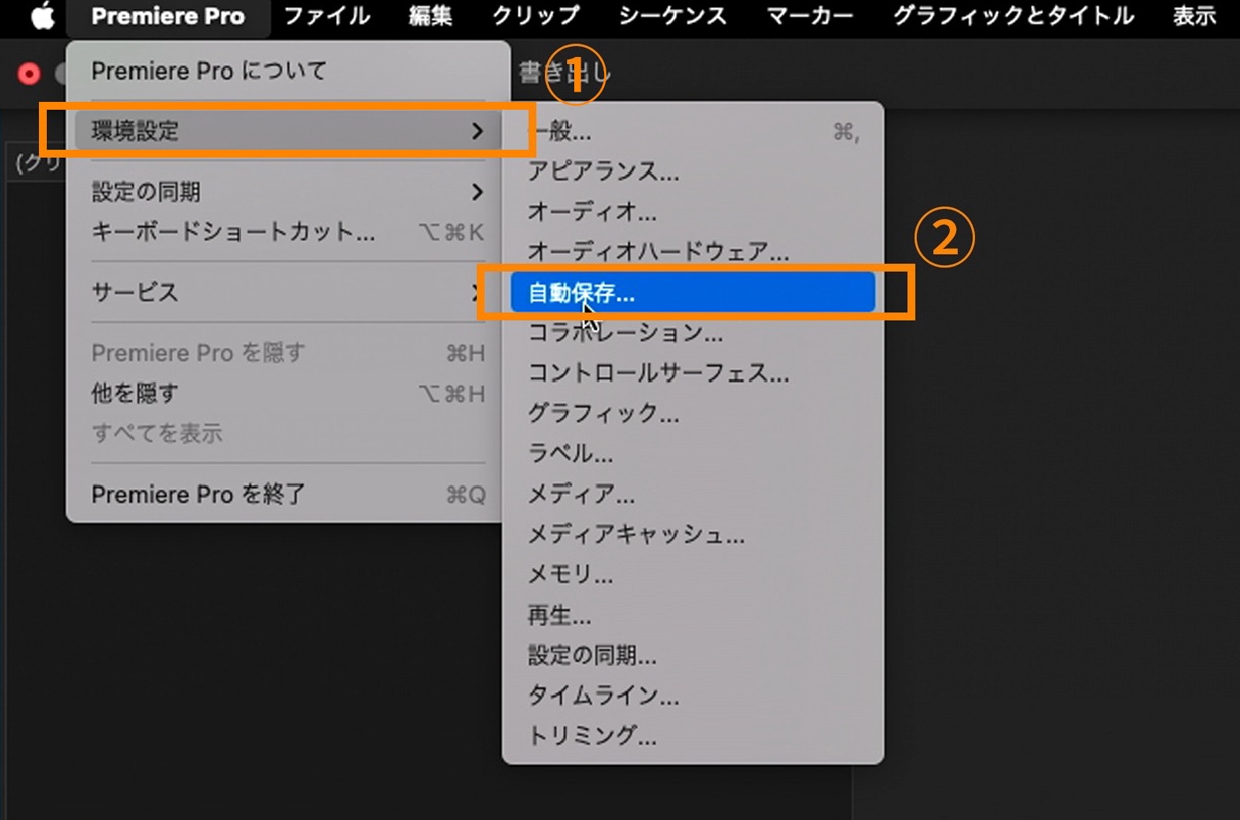Choose 他を隠す menu item

[x=288, y=394]
